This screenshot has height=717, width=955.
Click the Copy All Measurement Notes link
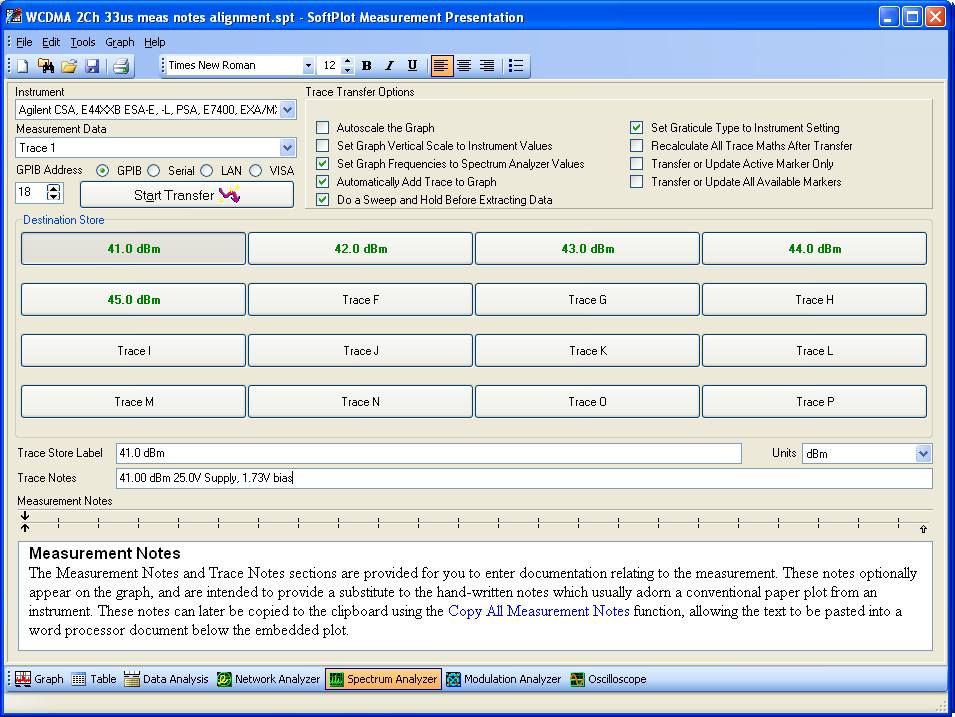click(538, 611)
